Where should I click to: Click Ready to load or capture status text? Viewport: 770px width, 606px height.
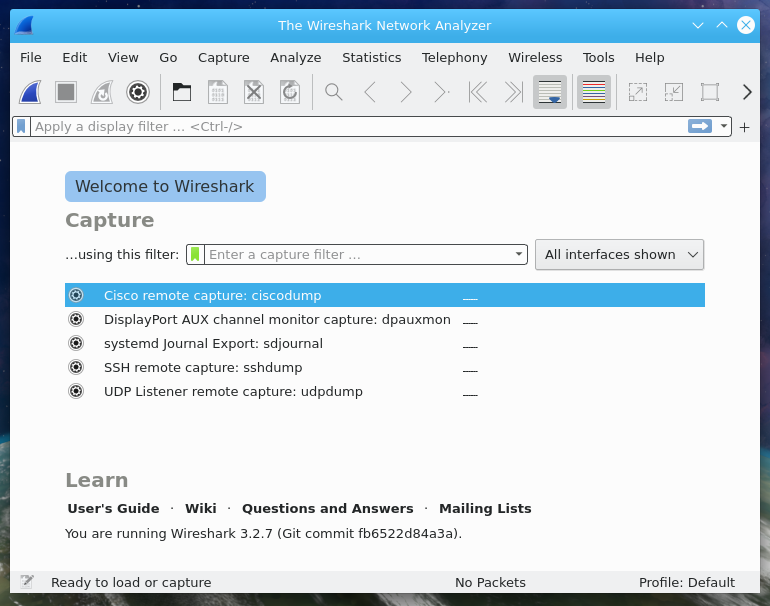pos(131,582)
